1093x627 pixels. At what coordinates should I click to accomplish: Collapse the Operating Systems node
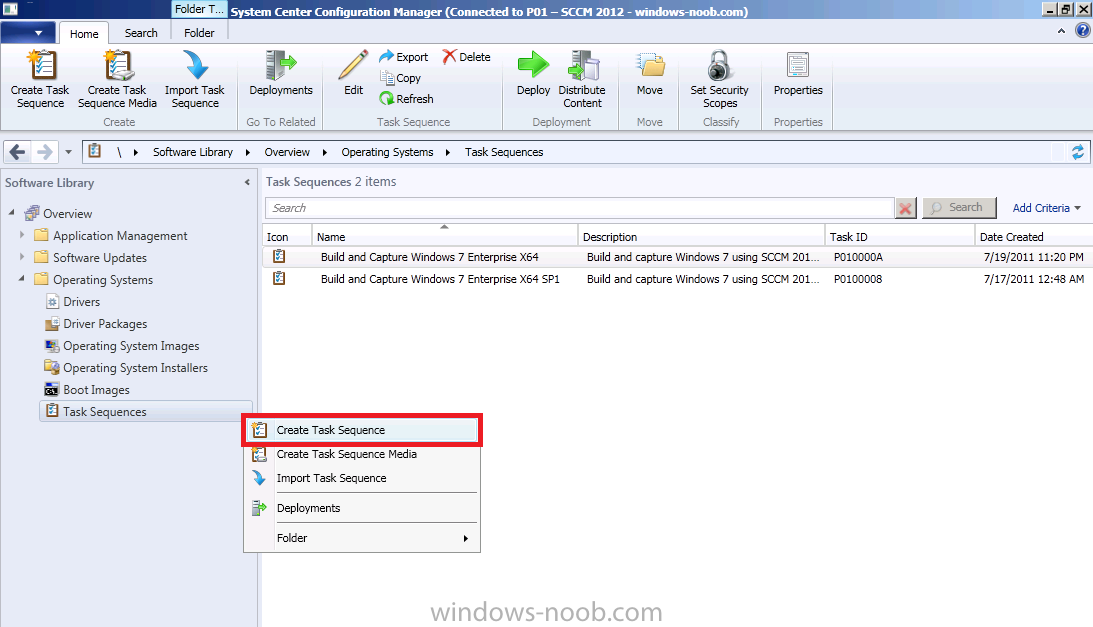tap(22, 278)
